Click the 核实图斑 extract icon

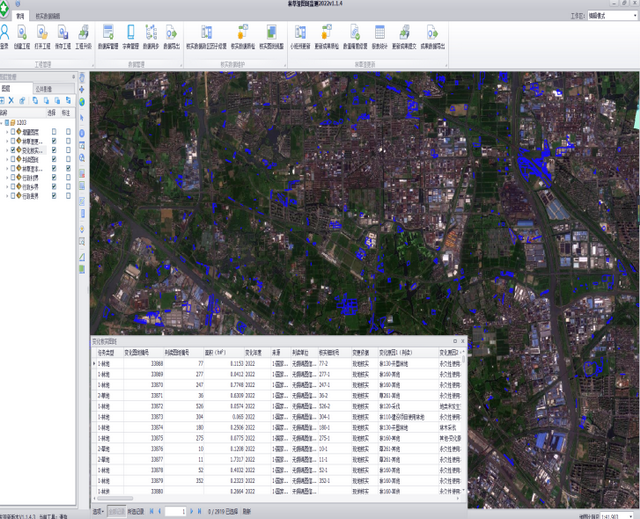(271, 32)
